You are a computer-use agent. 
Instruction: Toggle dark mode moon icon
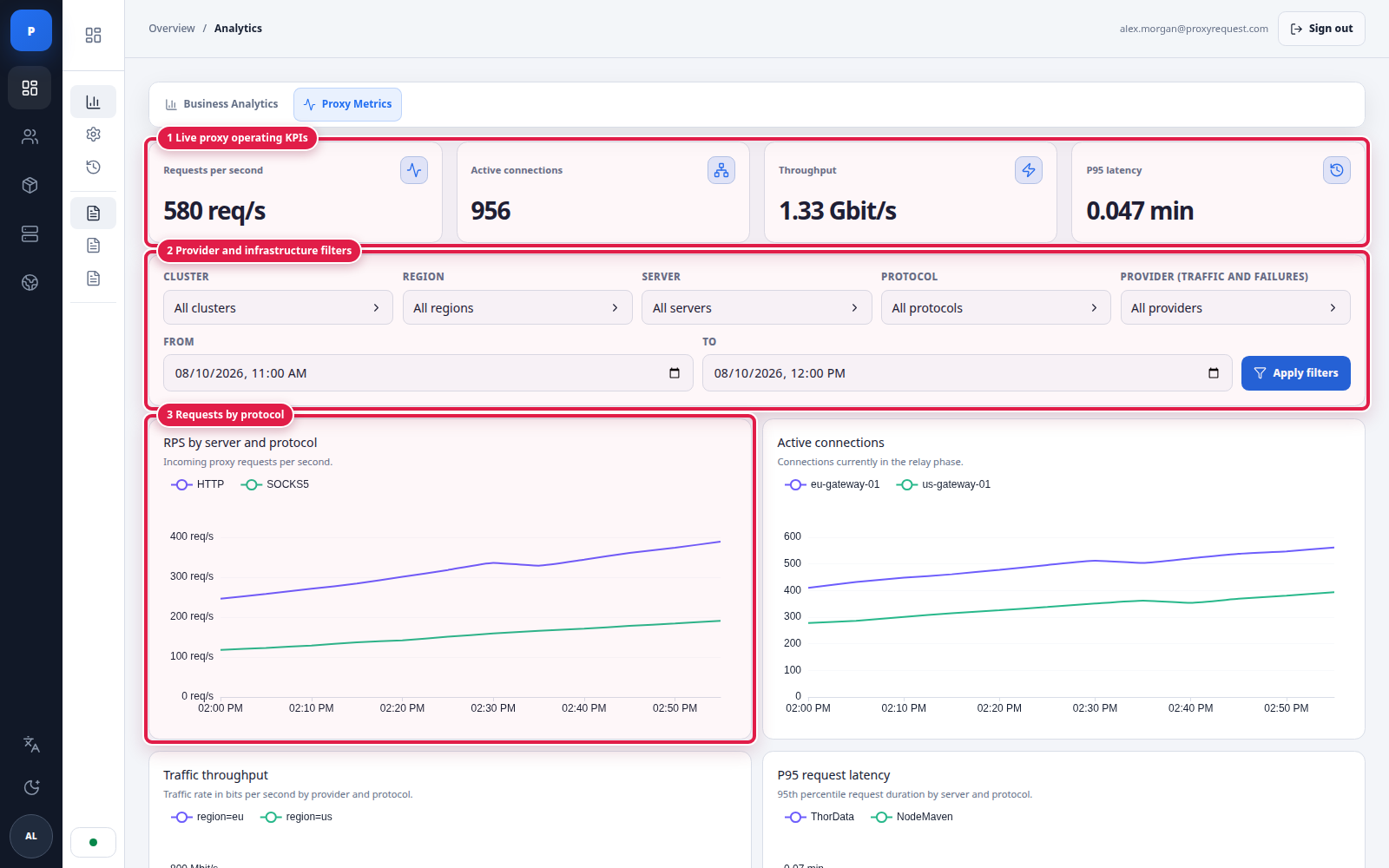tap(31, 787)
